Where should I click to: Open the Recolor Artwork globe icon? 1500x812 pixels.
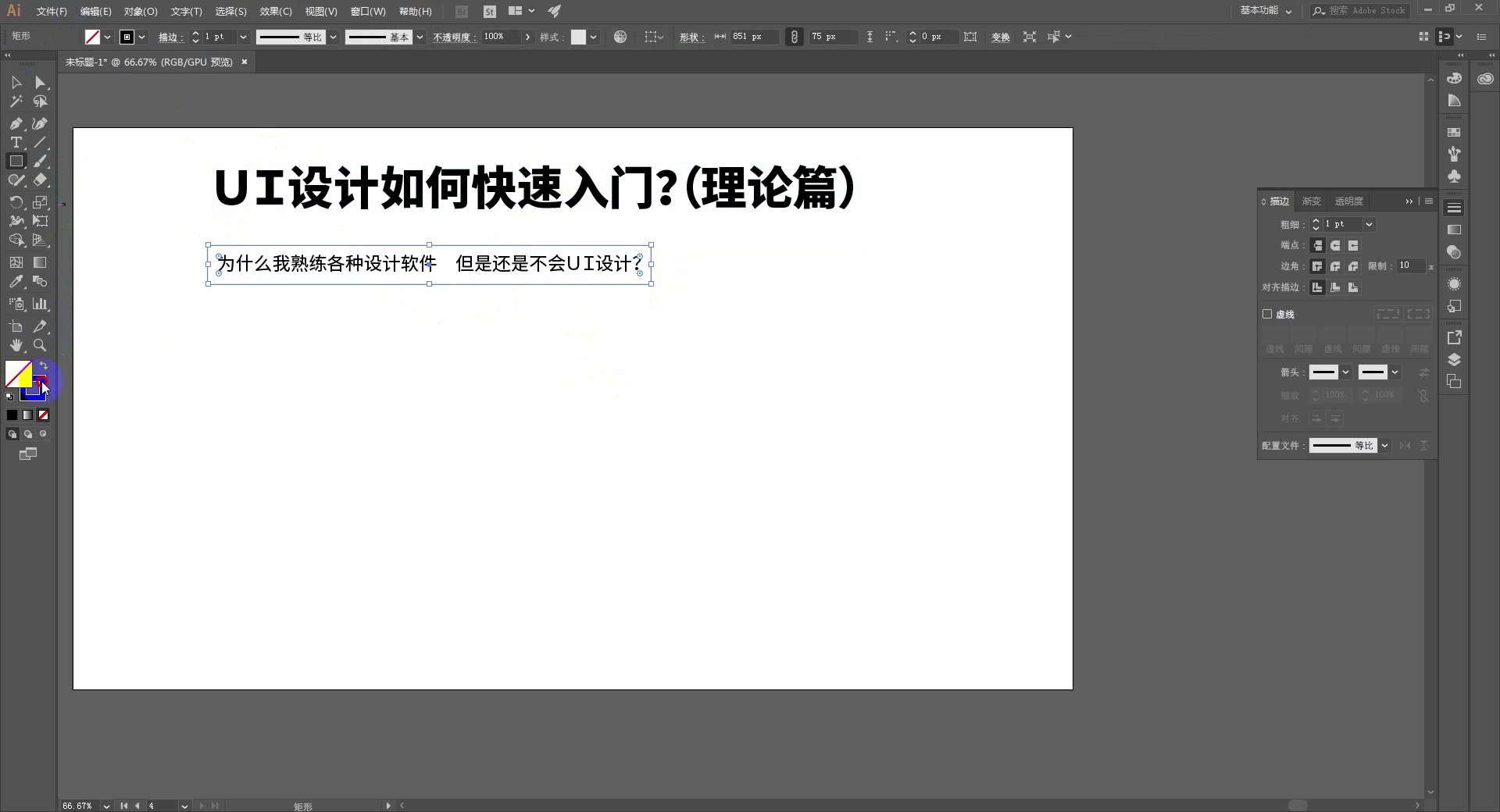tap(620, 37)
